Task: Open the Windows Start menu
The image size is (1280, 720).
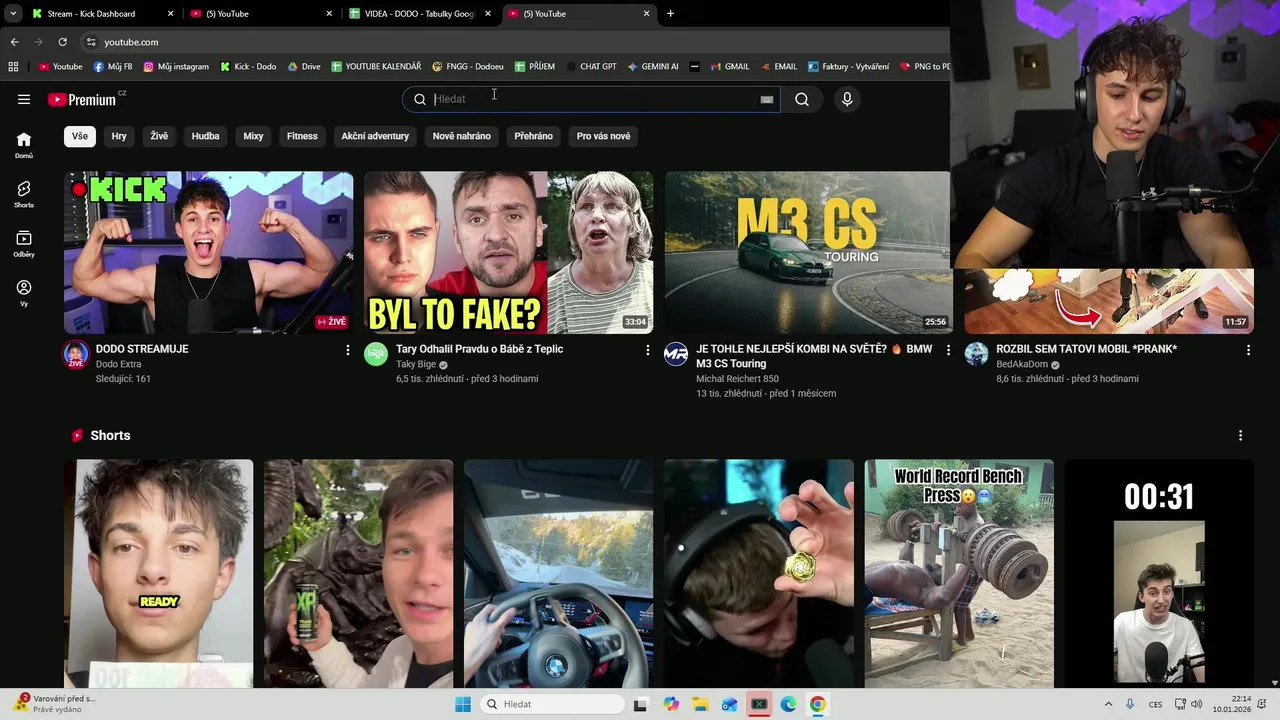Action: [463, 704]
